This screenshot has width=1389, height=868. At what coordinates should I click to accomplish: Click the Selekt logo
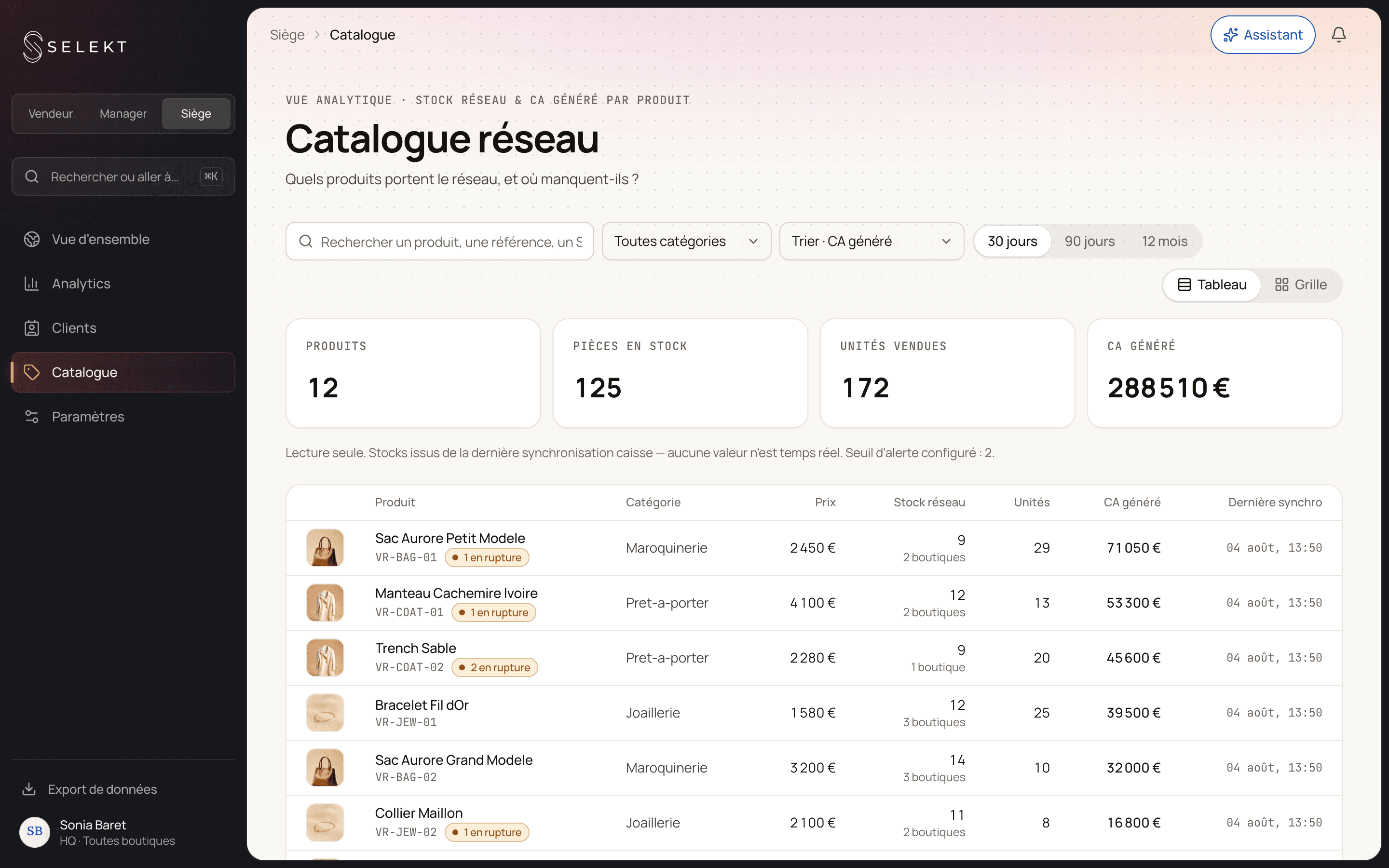[x=75, y=46]
